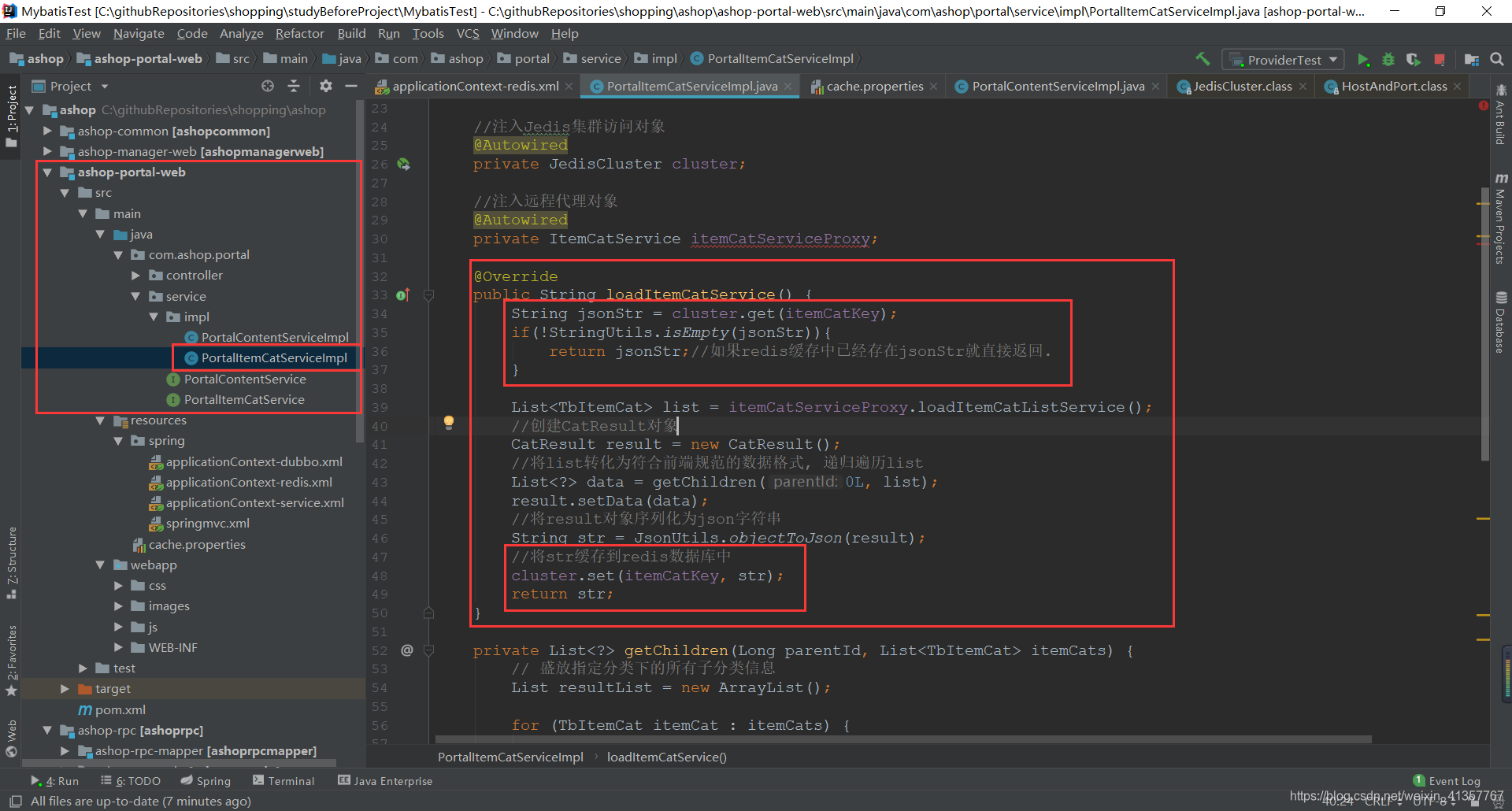Switch to the cache.properties editor tab
The image size is (1512, 811).
tap(874, 87)
